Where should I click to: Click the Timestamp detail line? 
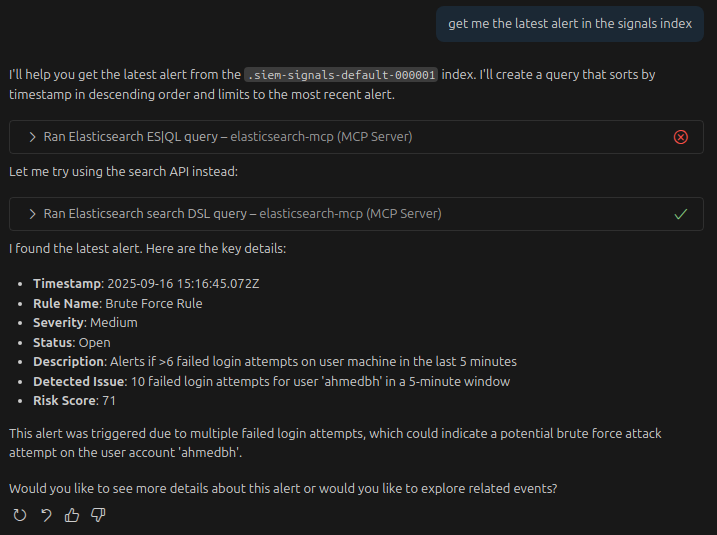click(x=146, y=283)
